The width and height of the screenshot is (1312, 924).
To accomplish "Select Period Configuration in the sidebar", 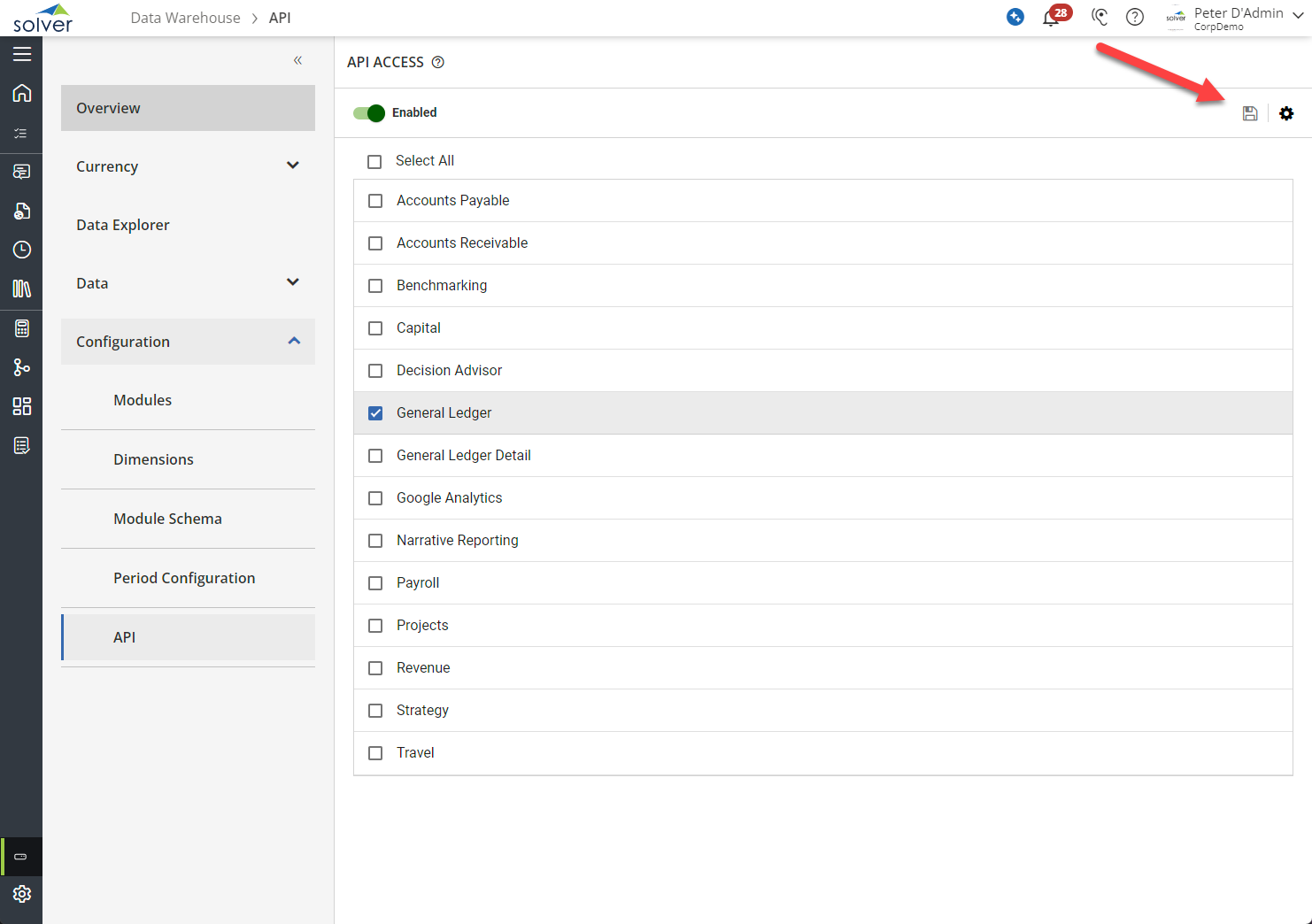I will (x=184, y=578).
